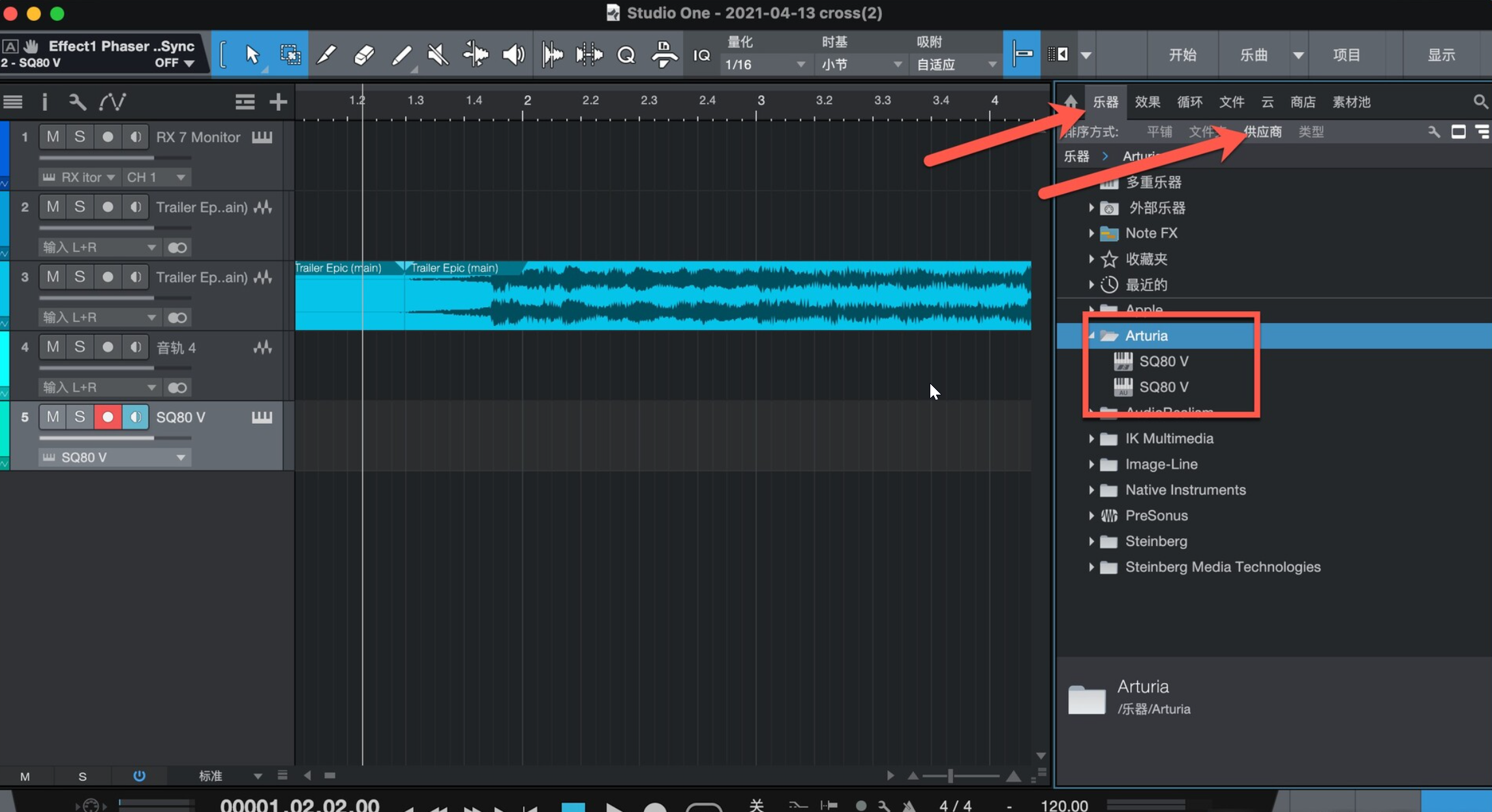
Task: Select the Listen speaker tool
Action: click(513, 55)
